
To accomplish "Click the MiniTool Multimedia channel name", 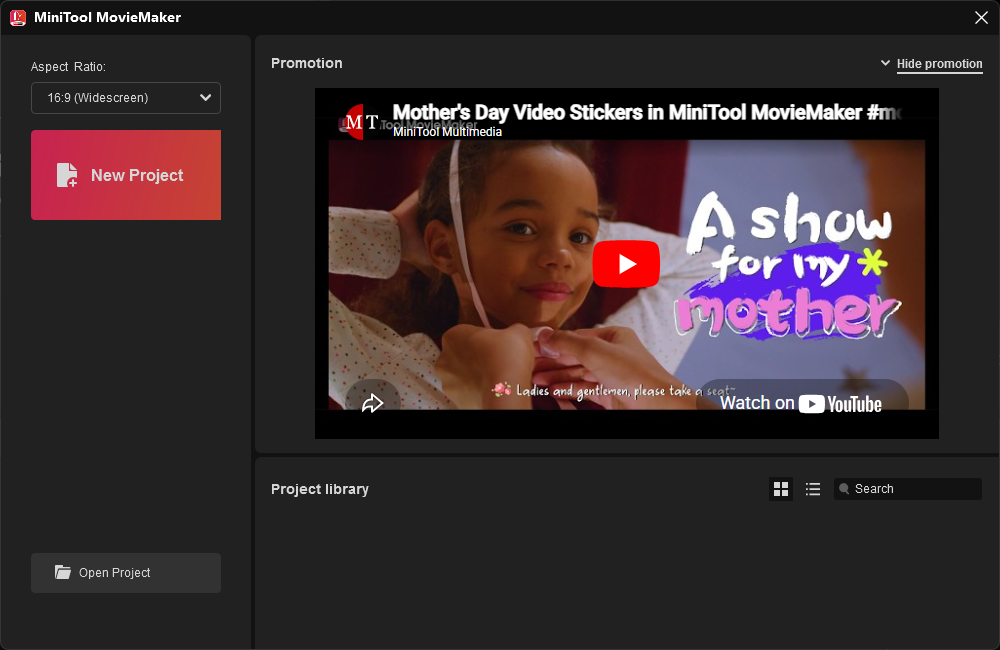I will [447, 132].
